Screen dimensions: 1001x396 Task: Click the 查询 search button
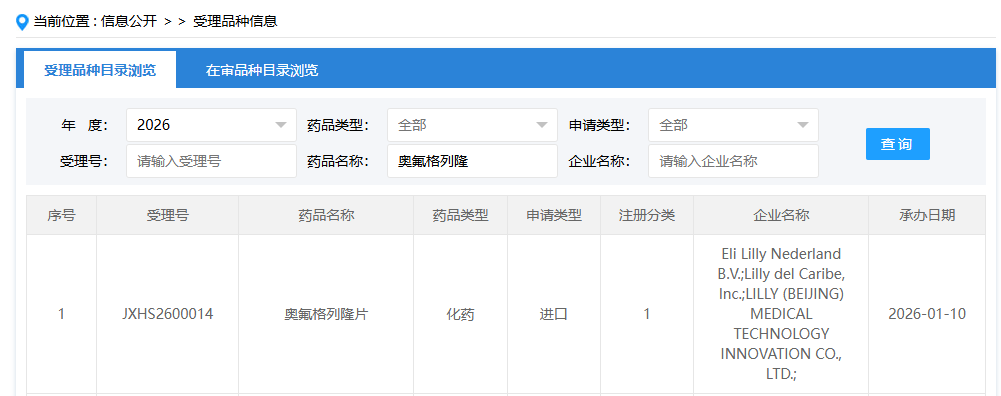(898, 144)
